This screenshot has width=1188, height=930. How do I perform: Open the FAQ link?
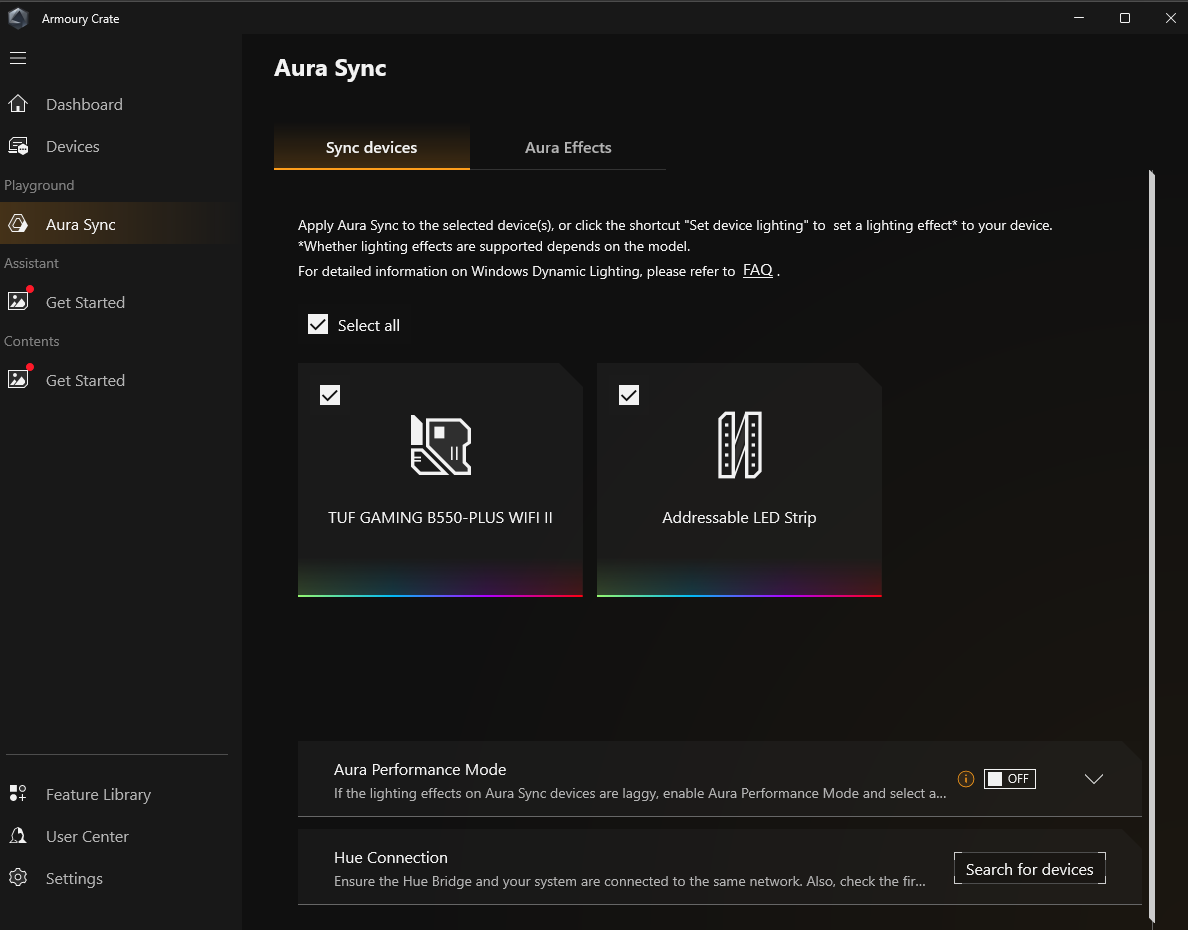click(x=758, y=270)
